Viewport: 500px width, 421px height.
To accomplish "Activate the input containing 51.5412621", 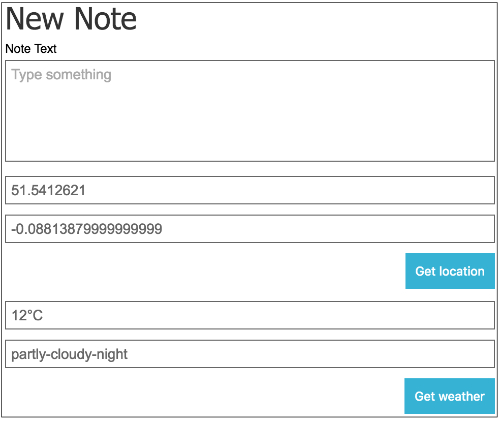I will click(x=250, y=190).
